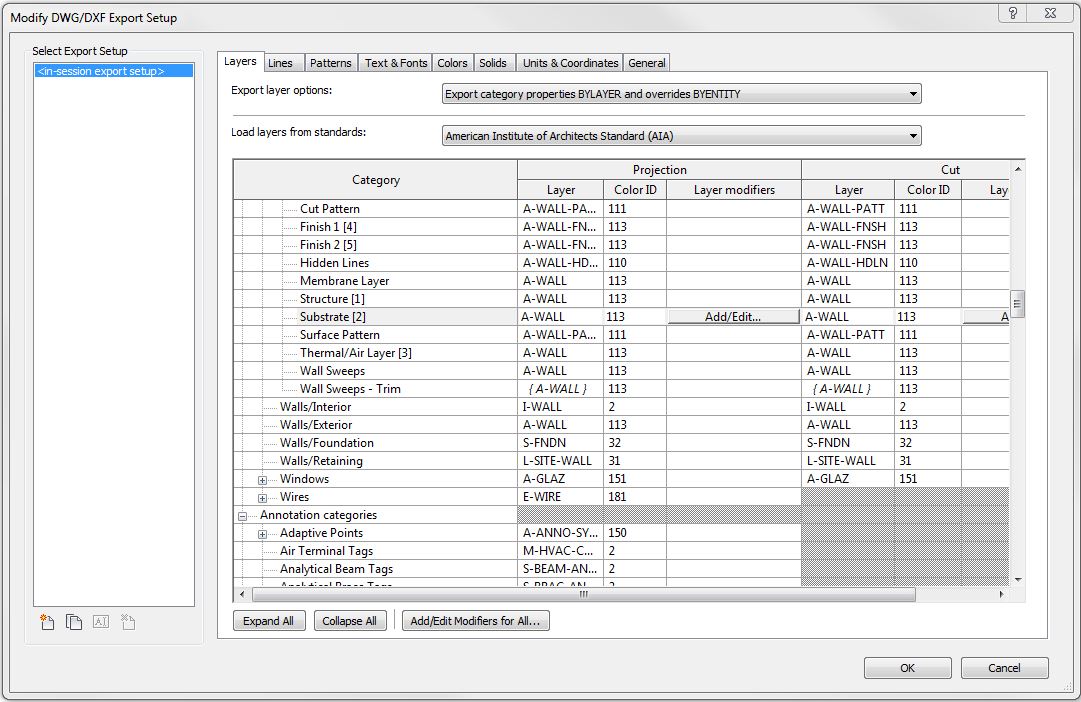Click the Duplicate Export Setup icon
Image resolution: width=1081 pixels, height=702 pixels.
pyautogui.click(x=74, y=622)
